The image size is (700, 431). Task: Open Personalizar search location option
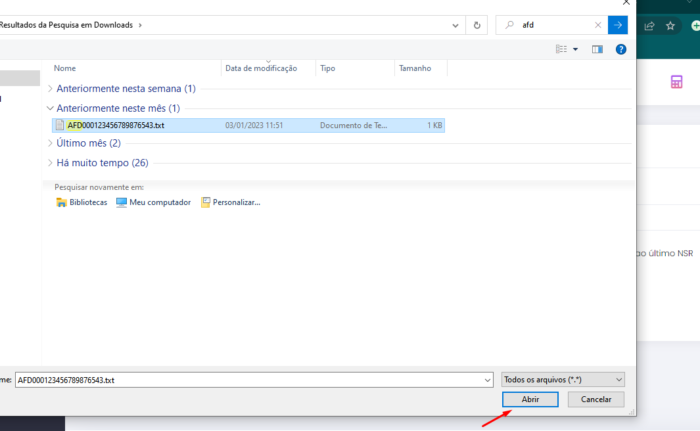pyautogui.click(x=230, y=202)
